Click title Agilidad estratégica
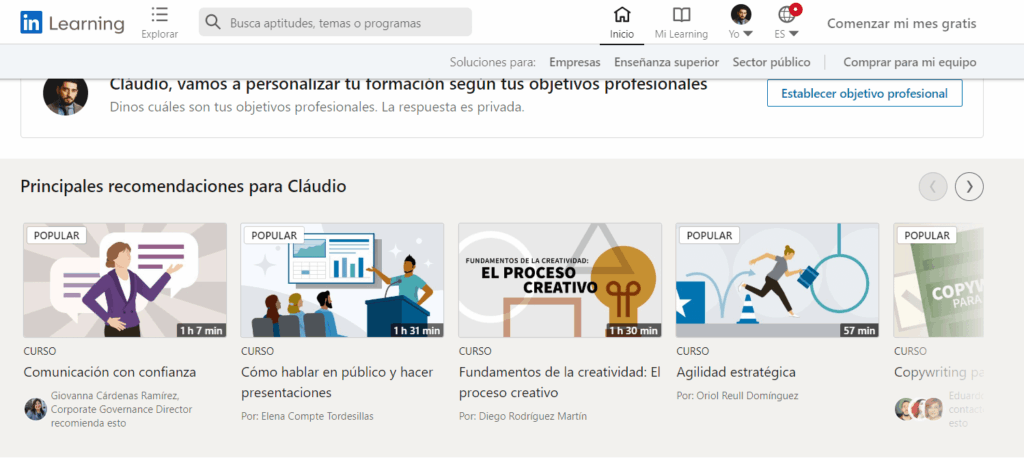Image resolution: width=1024 pixels, height=458 pixels. pos(736,372)
